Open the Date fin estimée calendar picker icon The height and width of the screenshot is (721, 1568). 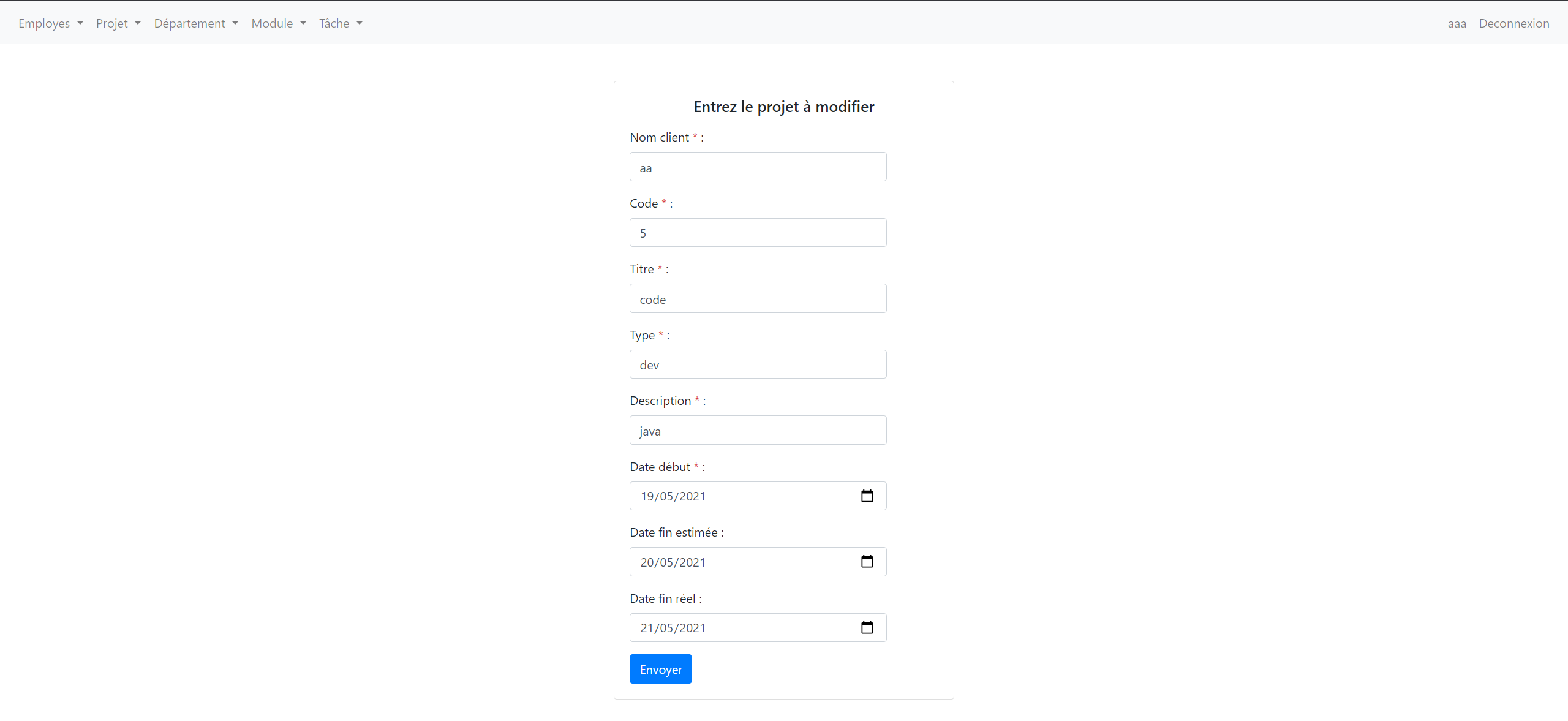867,561
